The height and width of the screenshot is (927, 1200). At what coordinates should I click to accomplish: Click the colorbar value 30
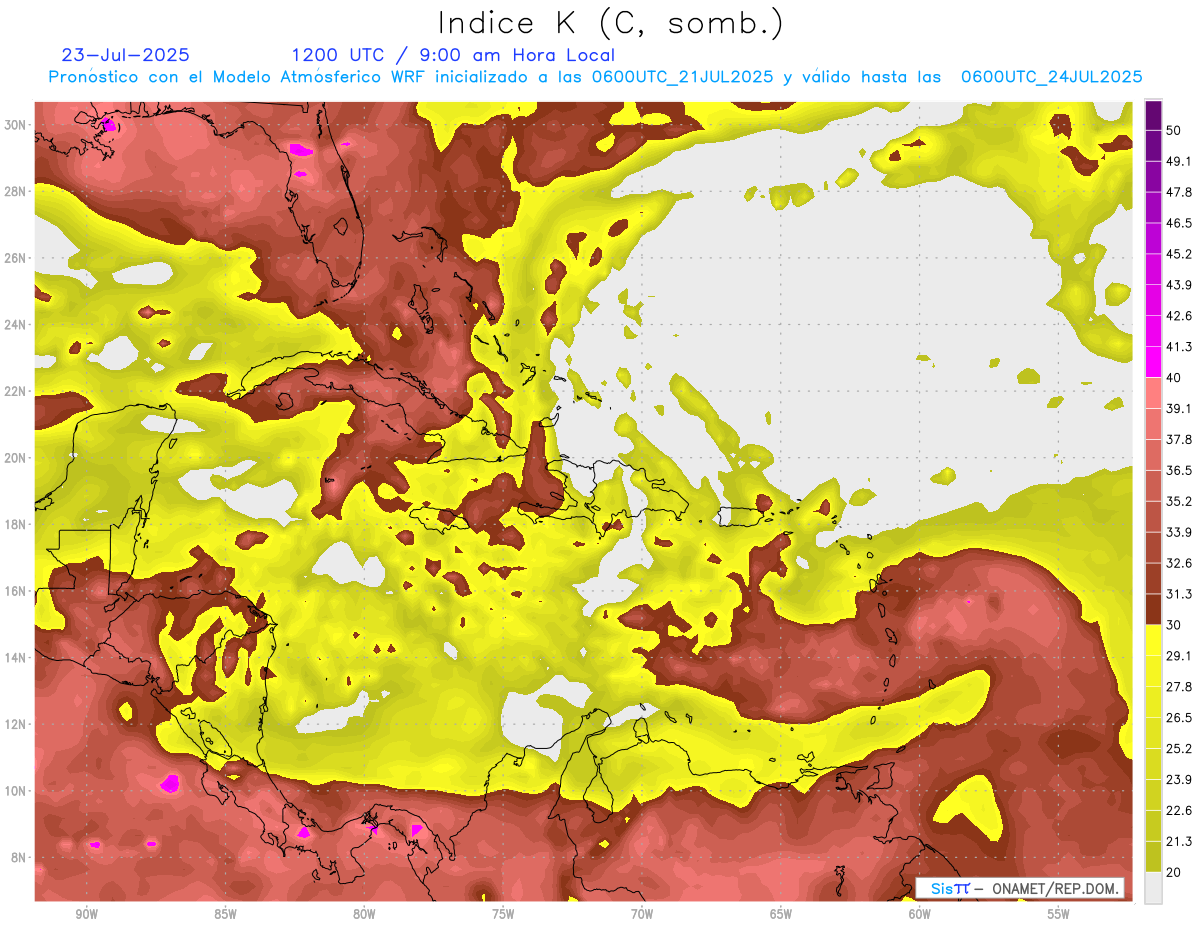[1174, 625]
